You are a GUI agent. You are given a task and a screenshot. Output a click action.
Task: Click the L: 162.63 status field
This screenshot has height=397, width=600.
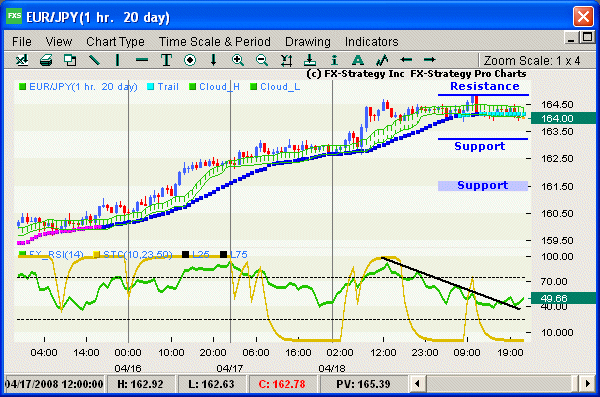[x=211, y=384]
